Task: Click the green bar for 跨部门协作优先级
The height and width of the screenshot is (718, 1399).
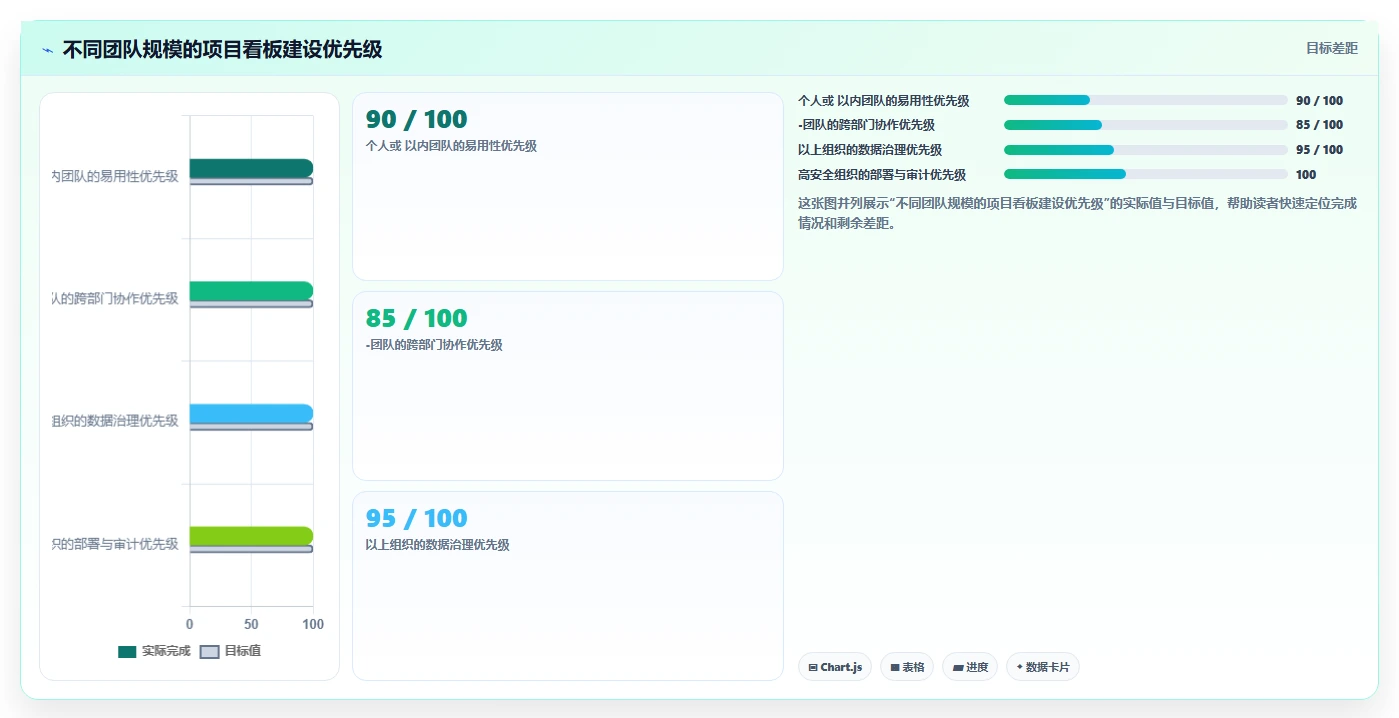Action: [251, 291]
